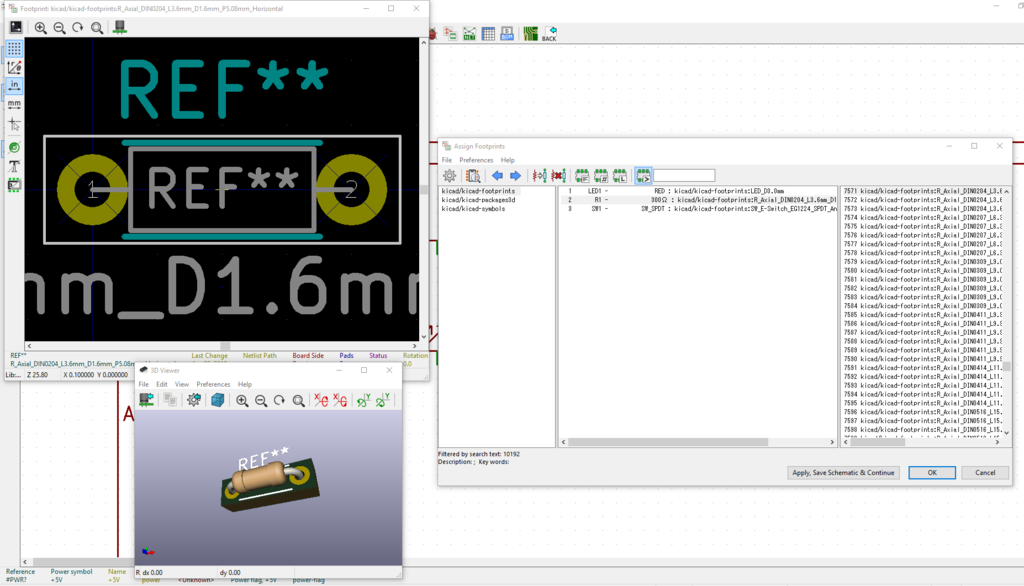Image resolution: width=1024 pixels, height=586 pixels.
Task: Run automatic footprint association
Action: pos(539,176)
